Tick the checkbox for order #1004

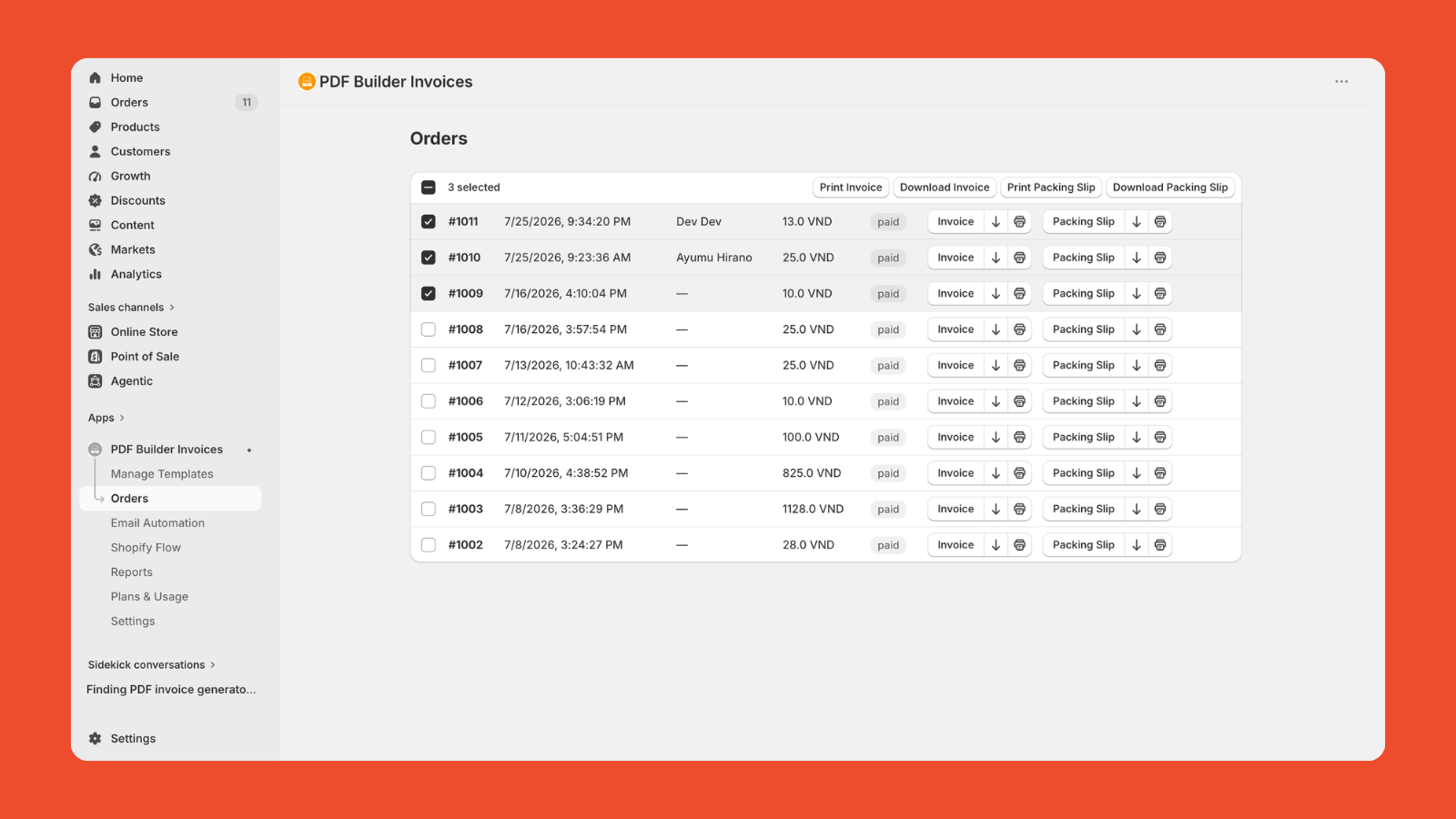click(429, 473)
